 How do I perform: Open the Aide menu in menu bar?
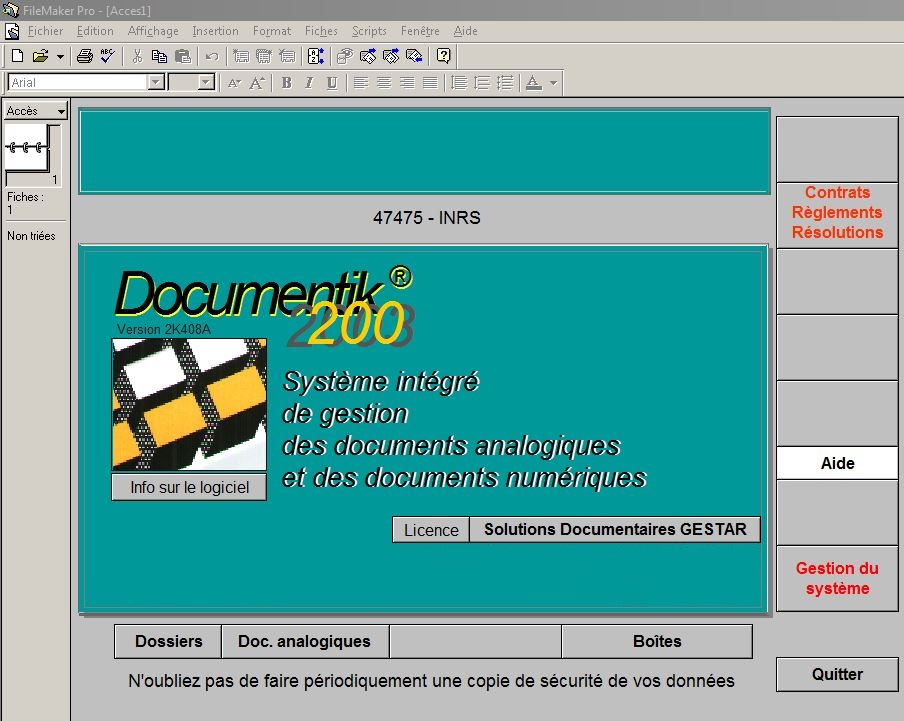click(x=465, y=31)
